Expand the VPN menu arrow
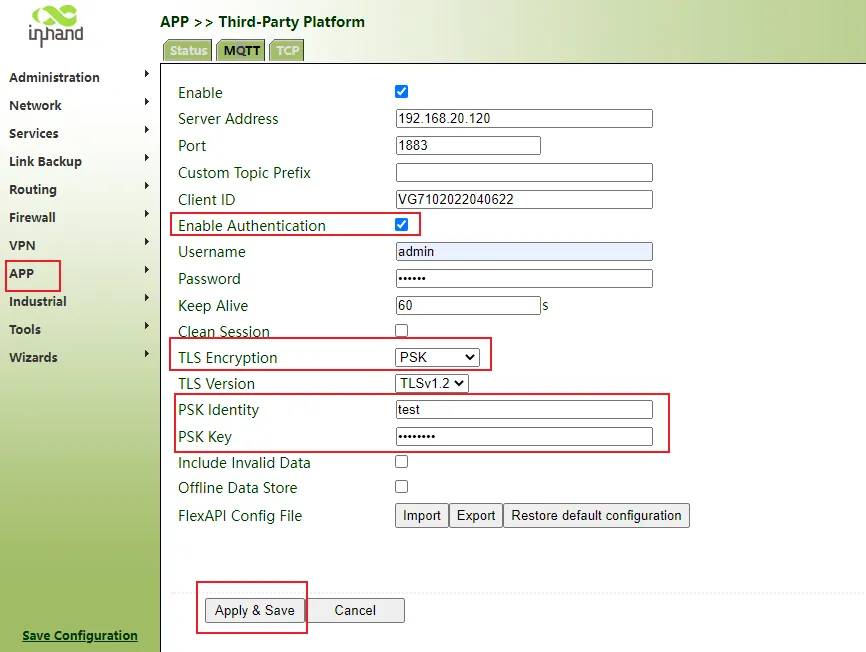This screenshot has width=866, height=652. 146,242
